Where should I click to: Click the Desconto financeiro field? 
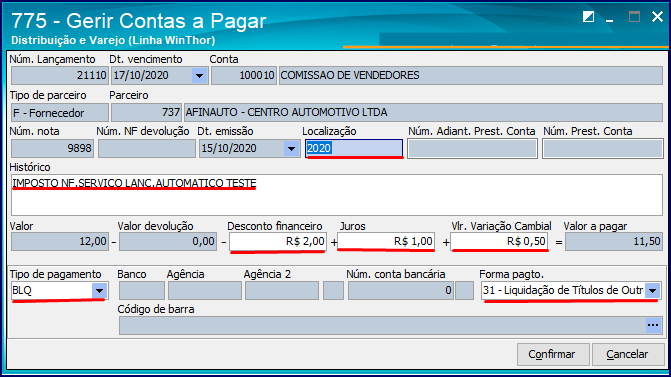point(278,241)
